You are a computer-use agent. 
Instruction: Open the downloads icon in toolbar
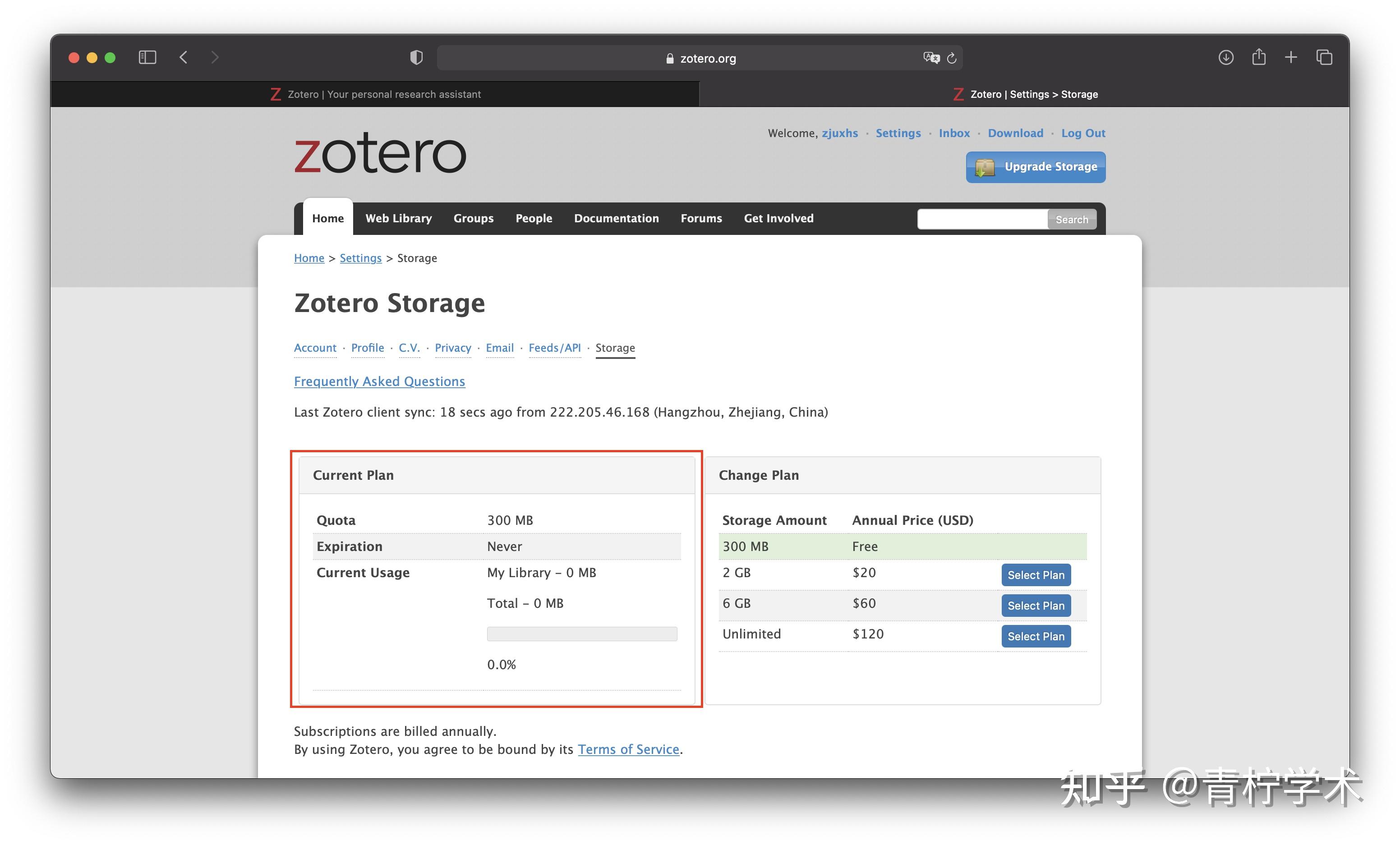tap(1225, 57)
